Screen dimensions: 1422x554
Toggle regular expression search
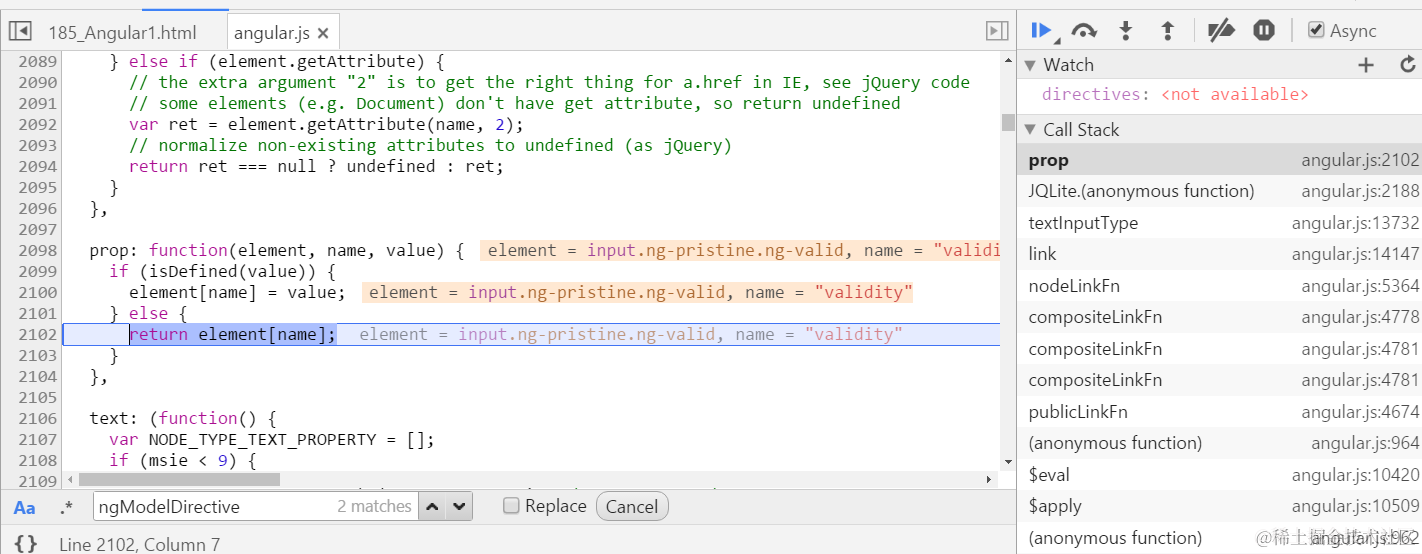click(x=66, y=507)
